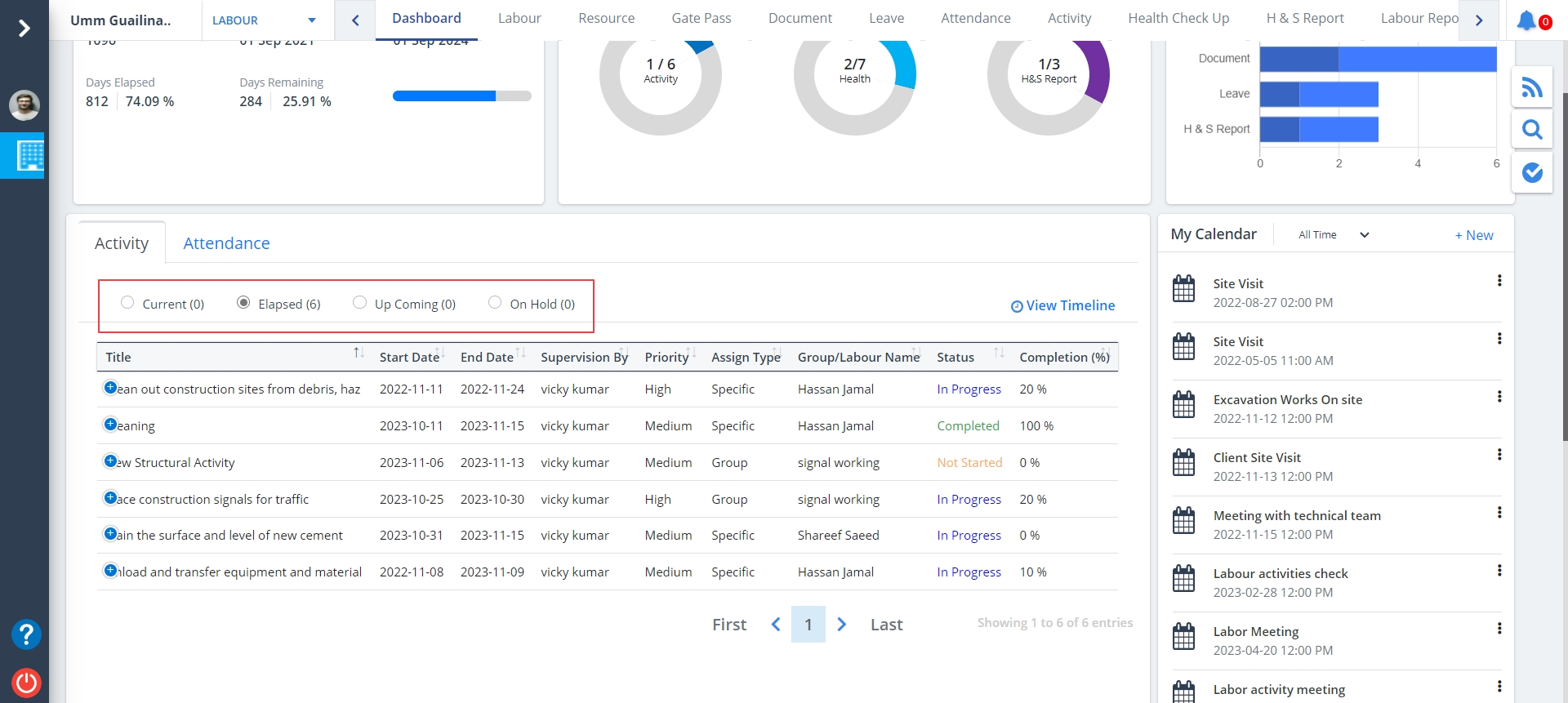Select the Up Coming (0) radio button

tap(359, 303)
